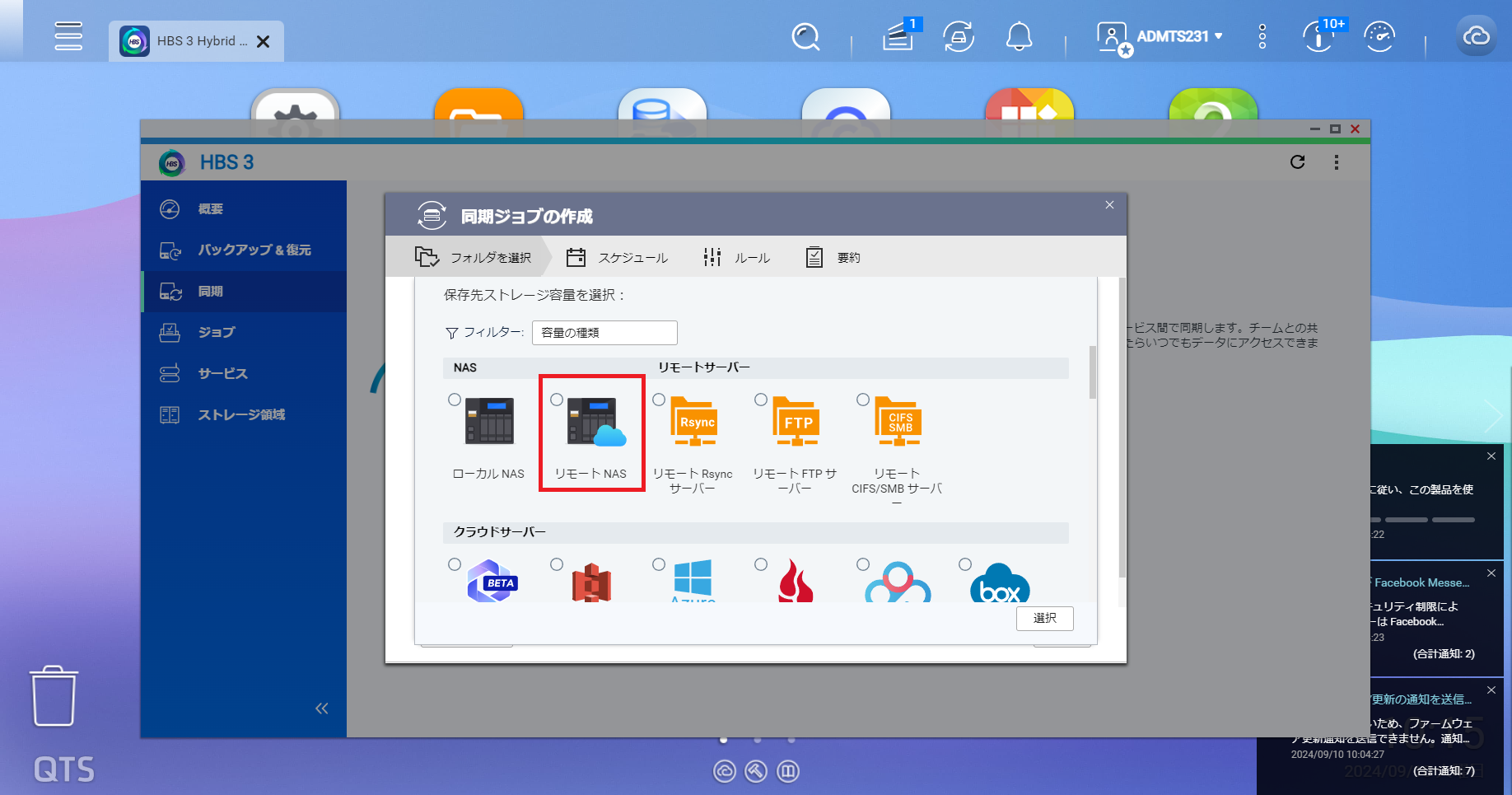1512x795 pixels.
Task: Click the Rsync server folder icon
Action: pyautogui.click(x=694, y=421)
